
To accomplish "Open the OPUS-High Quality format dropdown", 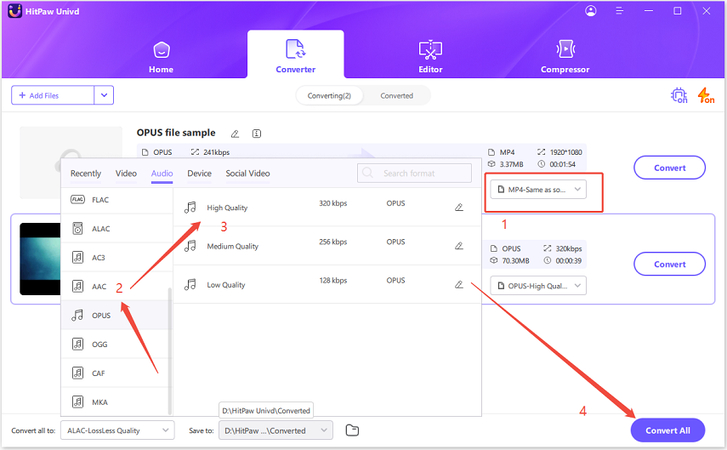I will [x=538, y=286].
